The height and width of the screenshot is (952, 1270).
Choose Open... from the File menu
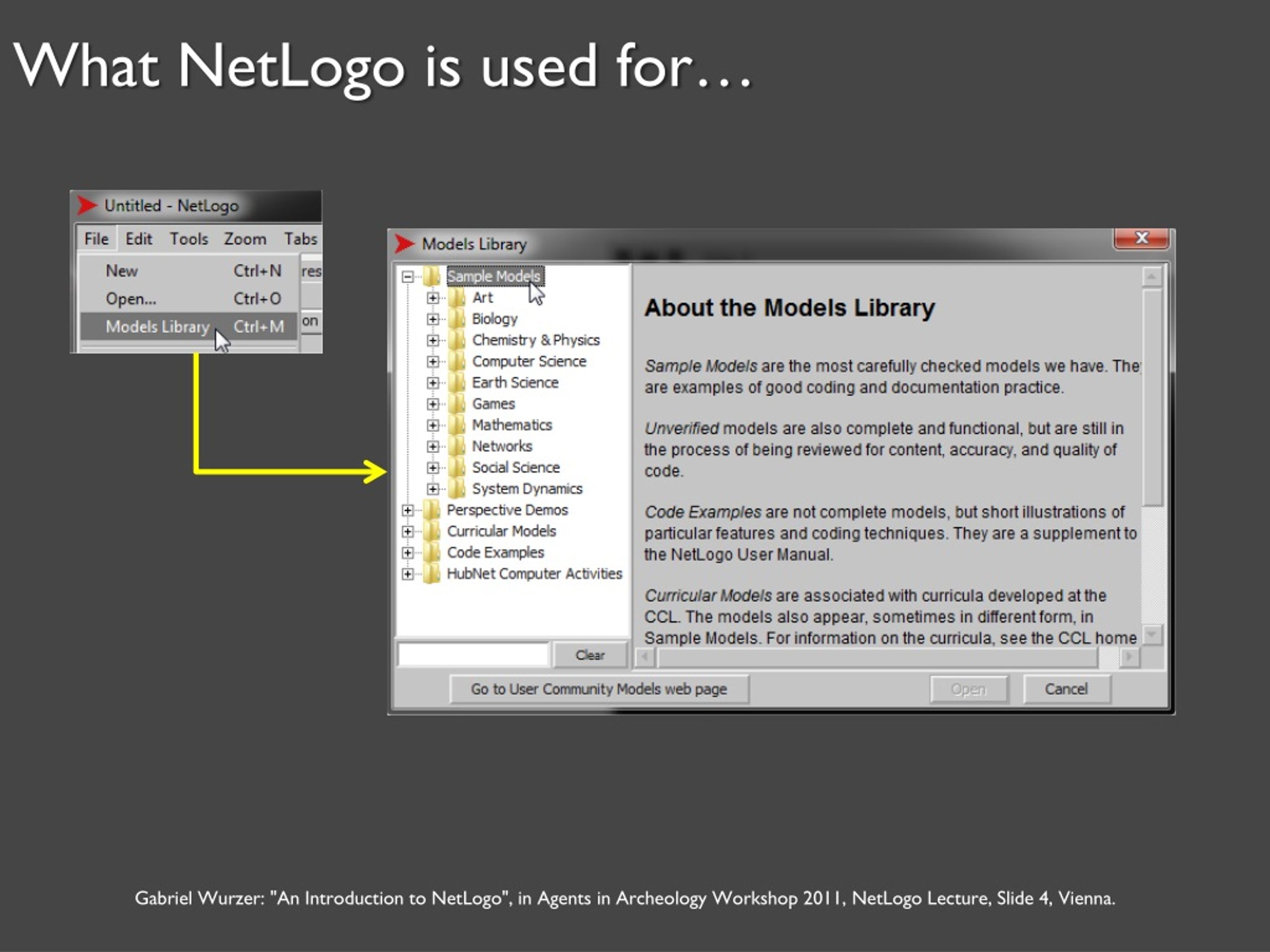(x=189, y=298)
